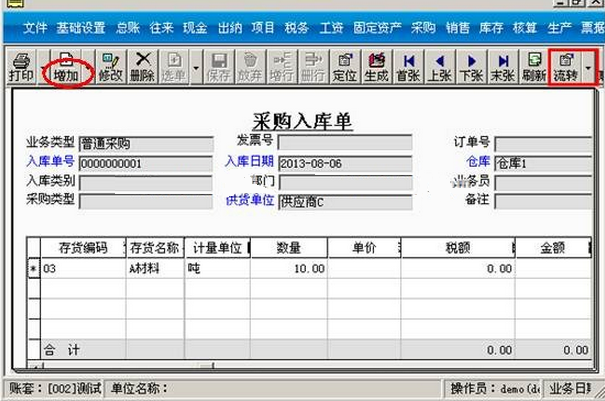Image resolution: width=605 pixels, height=401 pixels.
Task: Click the 流转 toolbar button
Action: click(x=567, y=67)
